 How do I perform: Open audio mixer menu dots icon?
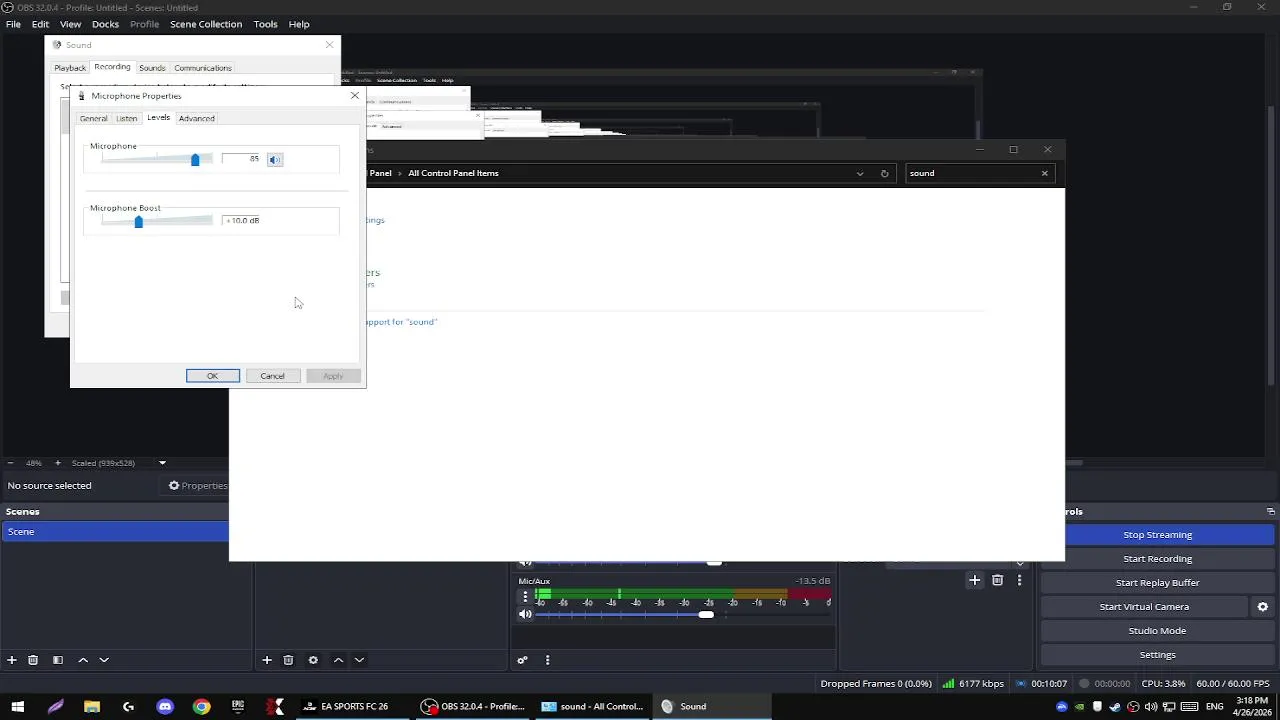pyautogui.click(x=547, y=660)
